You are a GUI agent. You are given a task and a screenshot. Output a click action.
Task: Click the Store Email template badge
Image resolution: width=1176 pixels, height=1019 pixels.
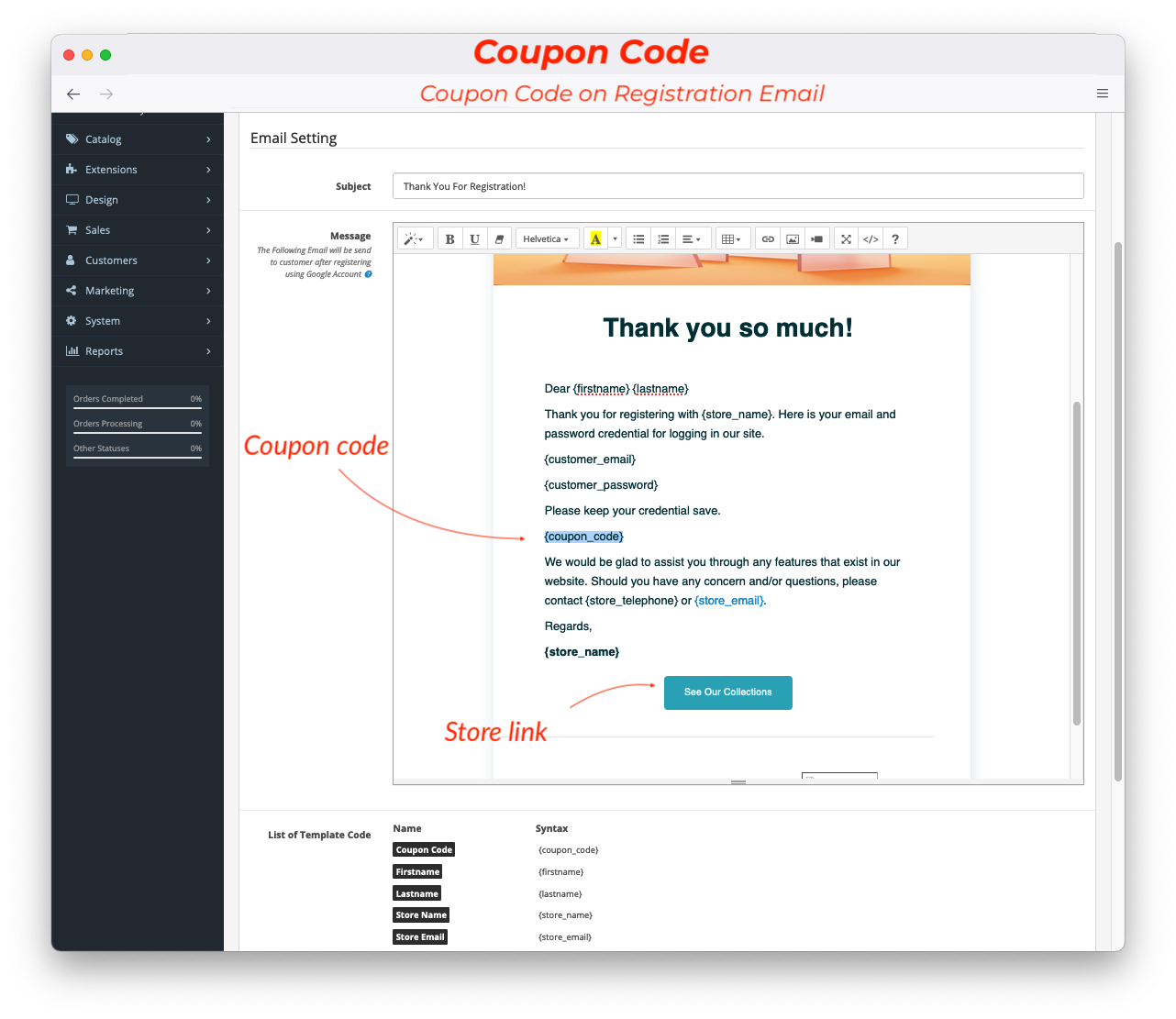(420, 937)
